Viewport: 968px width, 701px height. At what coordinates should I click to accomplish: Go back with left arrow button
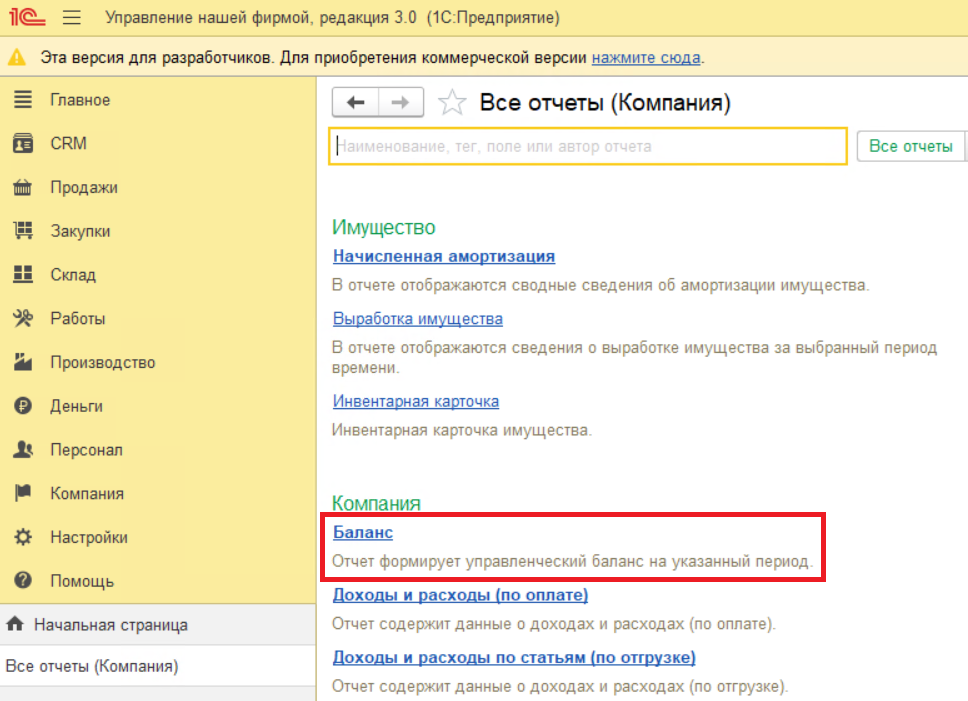(356, 102)
